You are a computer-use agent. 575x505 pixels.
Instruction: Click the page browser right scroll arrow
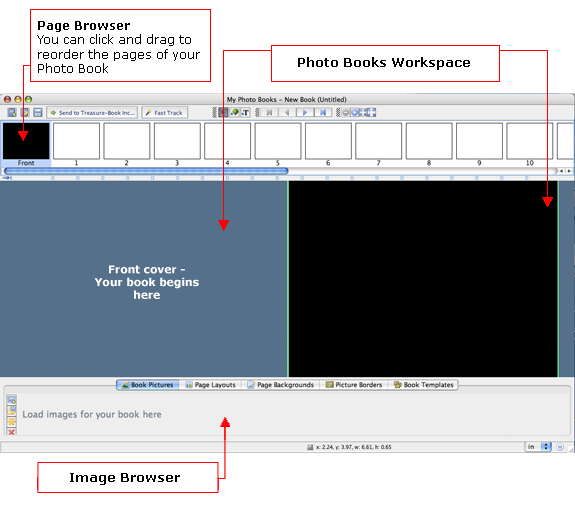tap(569, 171)
